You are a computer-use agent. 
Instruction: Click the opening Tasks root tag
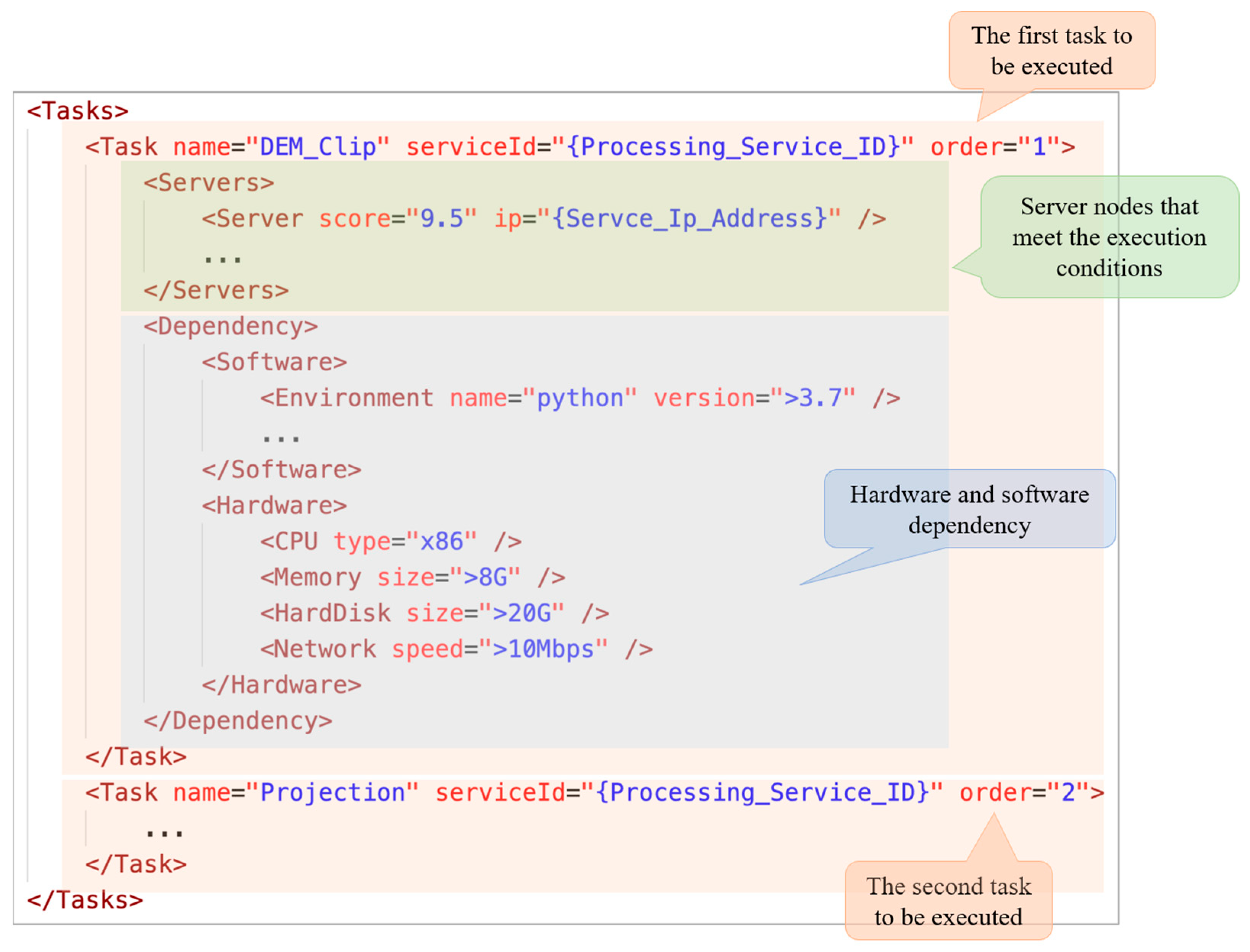[x=78, y=111]
